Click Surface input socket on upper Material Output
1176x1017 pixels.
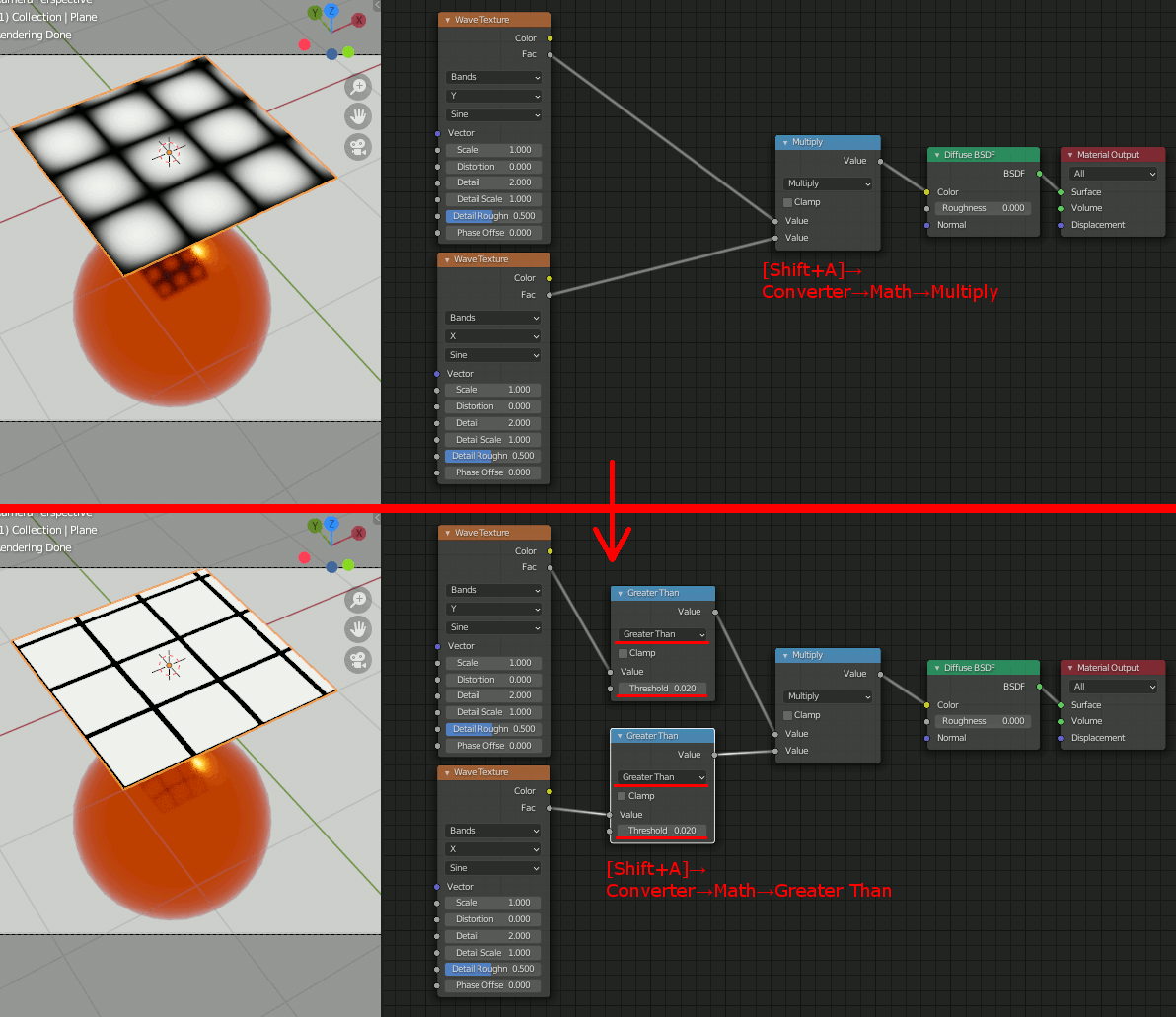pos(1061,192)
